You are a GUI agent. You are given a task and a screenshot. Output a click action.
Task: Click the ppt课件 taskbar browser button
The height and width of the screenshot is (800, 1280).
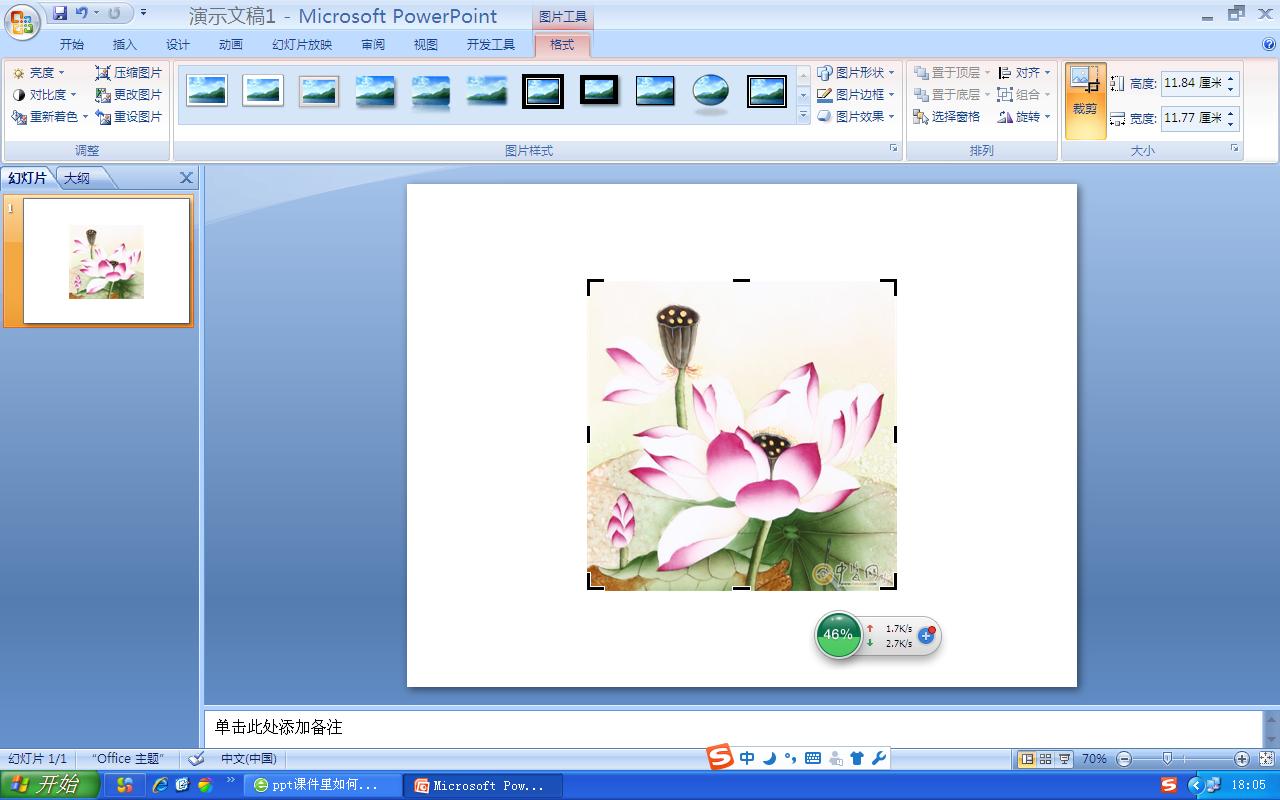pyautogui.click(x=322, y=785)
